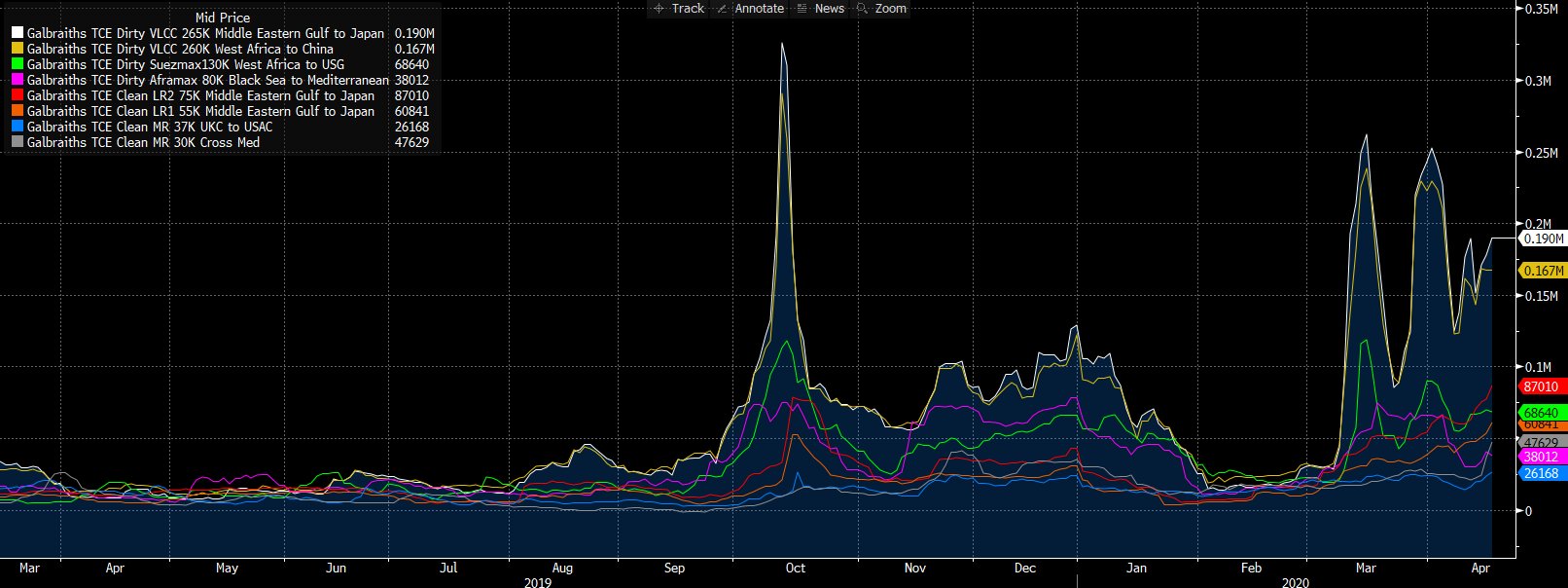This screenshot has width=1568, height=588.
Task: Open the Annotate tool
Action: 750,8
